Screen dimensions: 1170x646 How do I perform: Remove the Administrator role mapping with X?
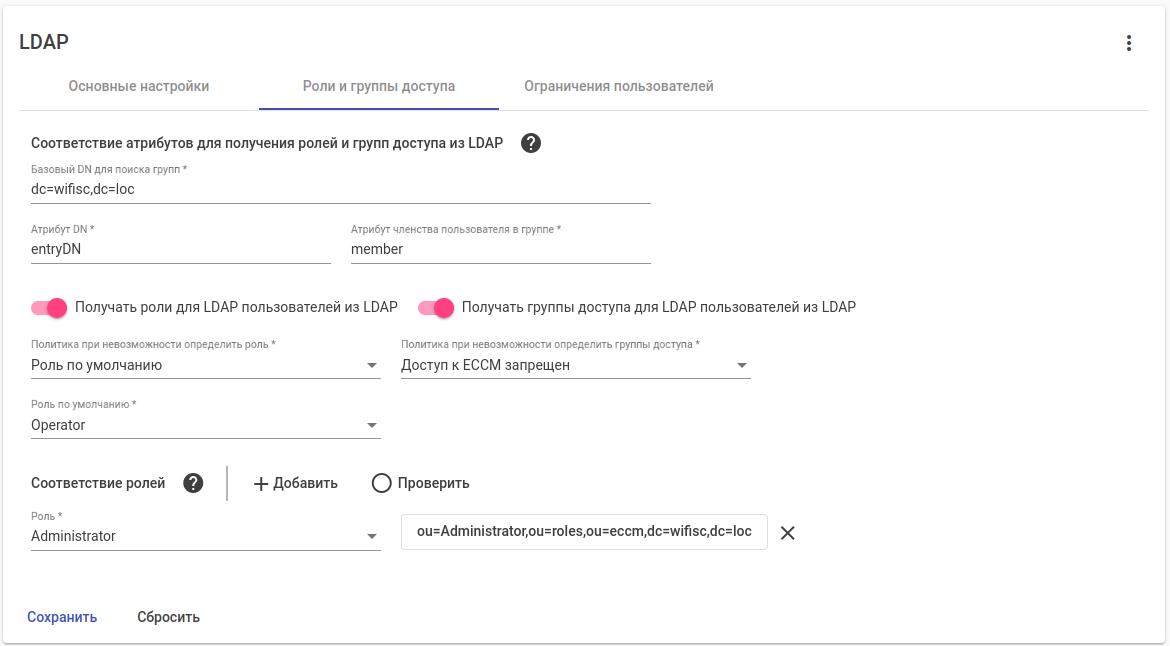tap(788, 533)
